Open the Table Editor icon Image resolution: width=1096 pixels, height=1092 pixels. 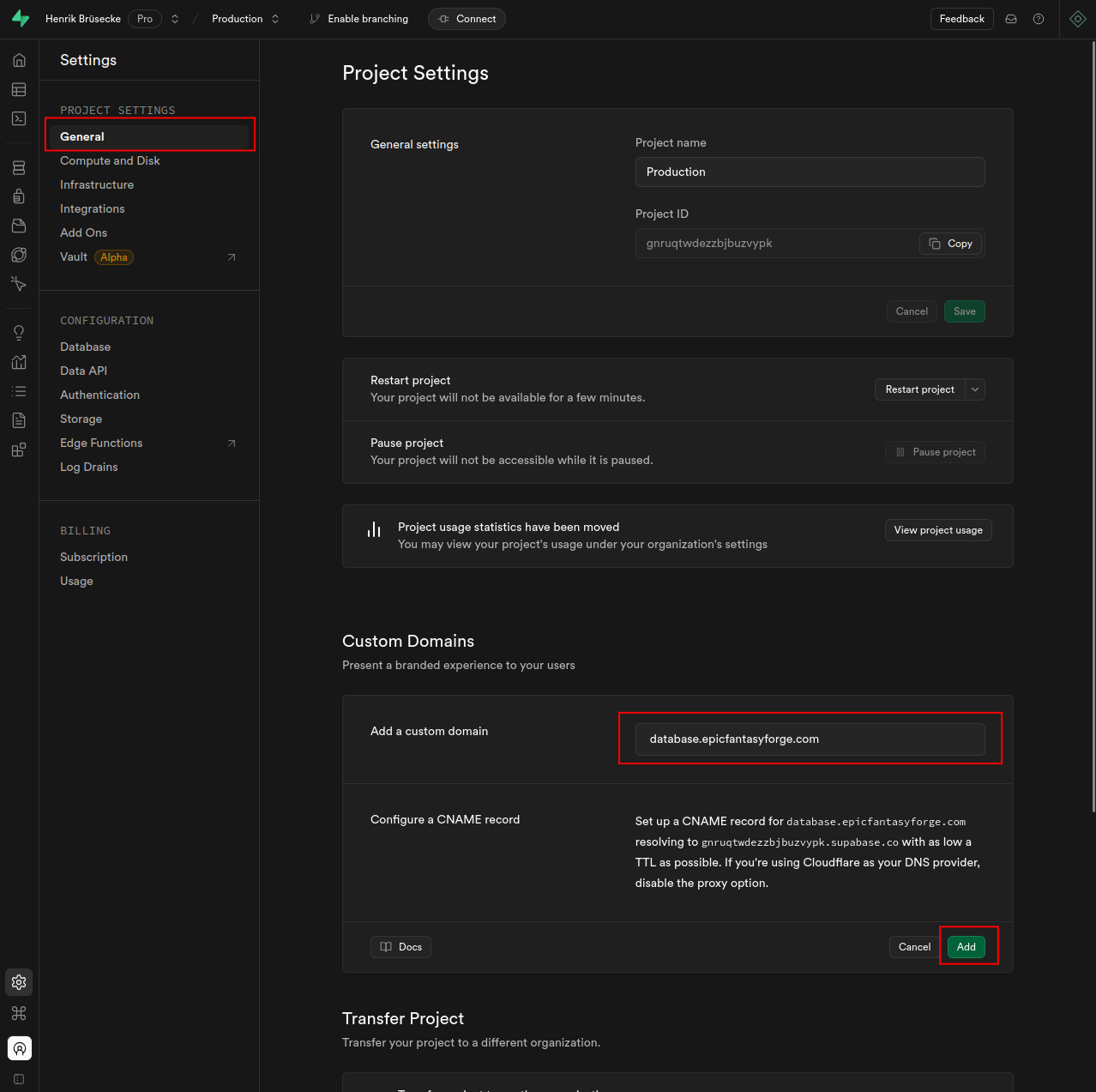coord(19,89)
